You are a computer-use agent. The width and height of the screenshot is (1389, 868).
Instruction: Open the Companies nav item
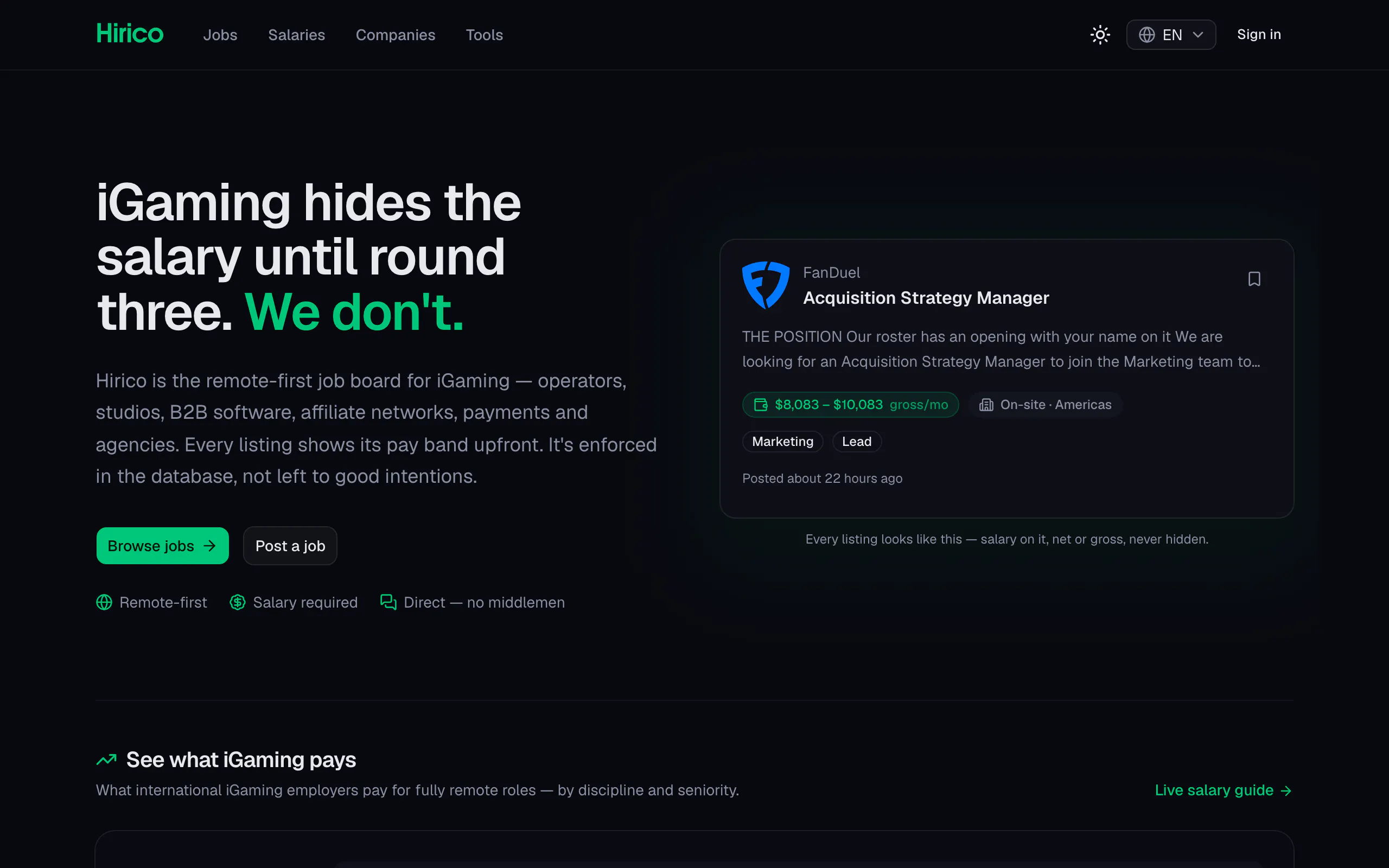click(x=396, y=35)
